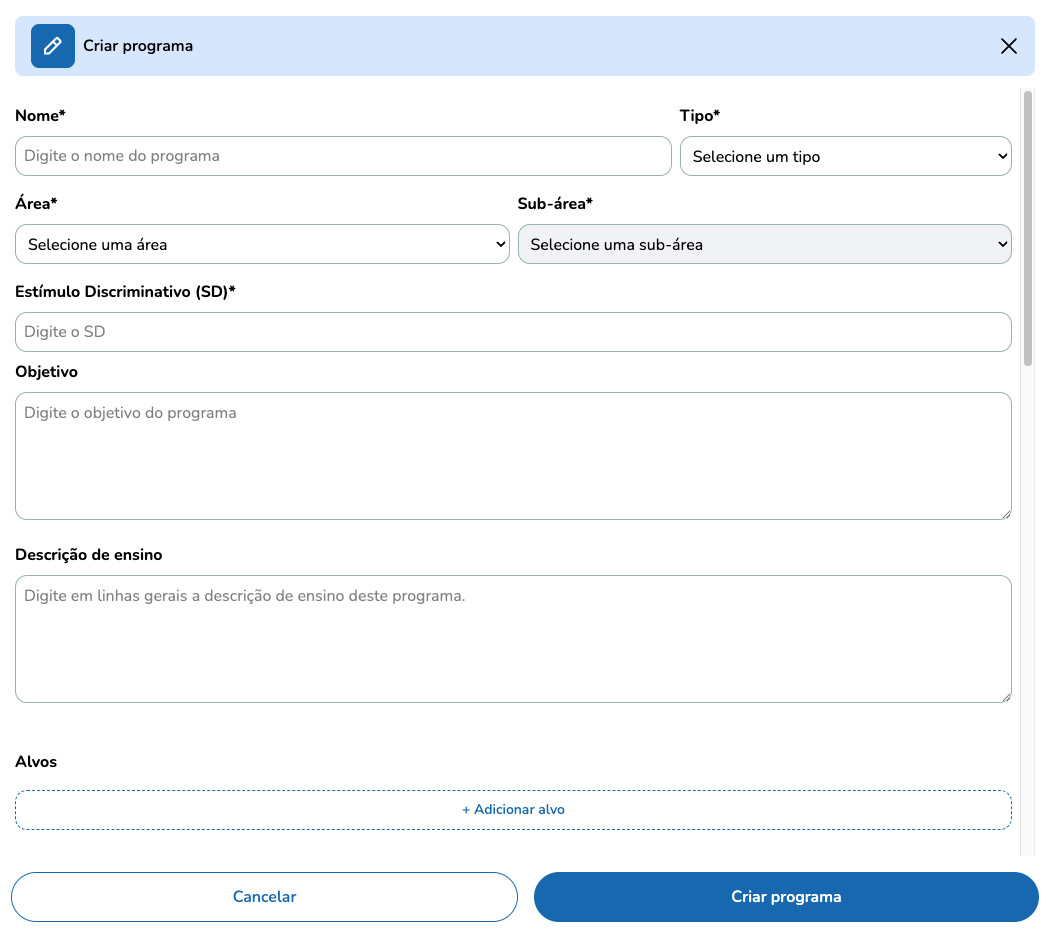Click into the Estímulo Discriminativo SD field
This screenshot has height=934, width=1049.
513,332
